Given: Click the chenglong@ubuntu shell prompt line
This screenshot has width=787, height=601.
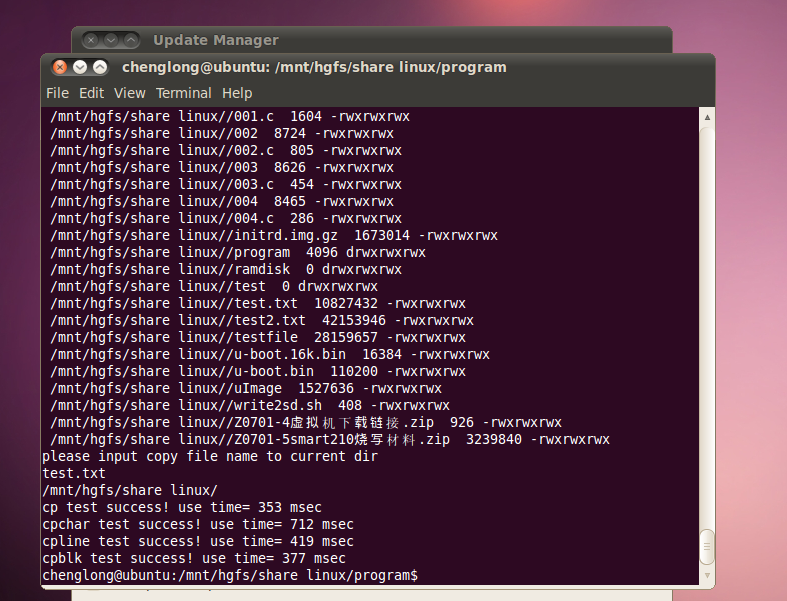Looking at the screenshot, I should click(230, 575).
